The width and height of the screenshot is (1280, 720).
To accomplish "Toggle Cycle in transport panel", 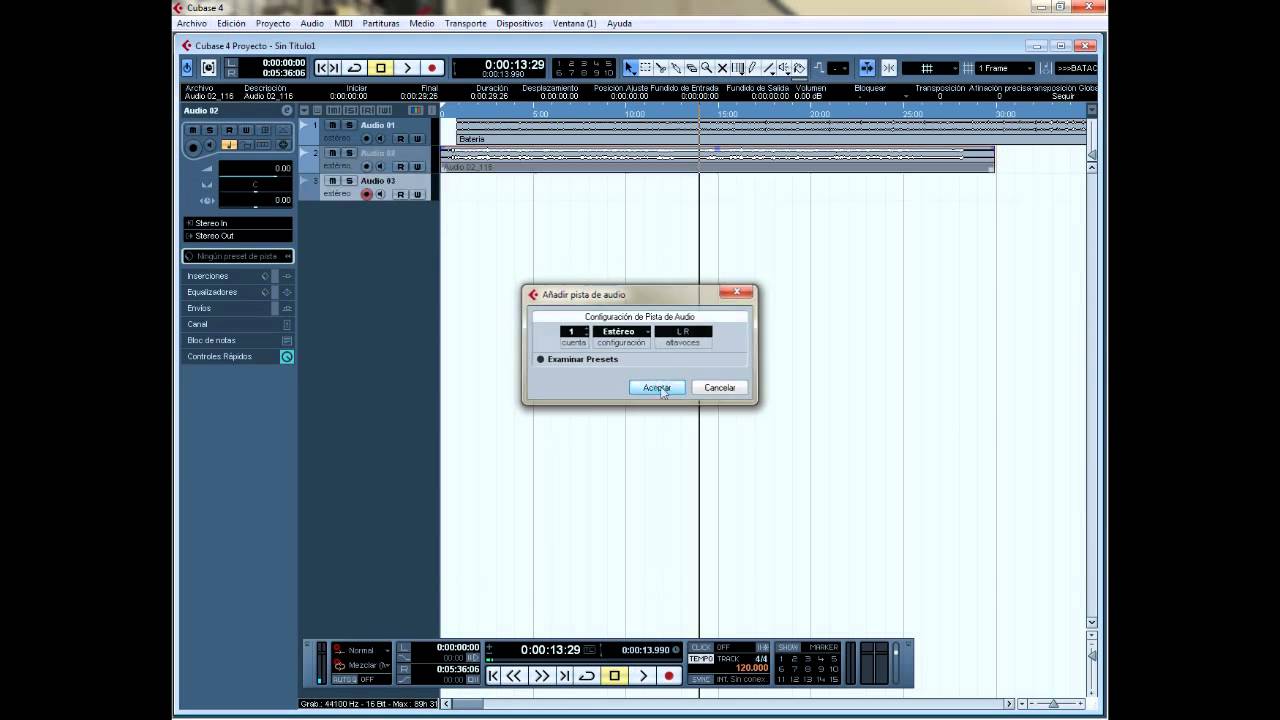I will pos(587,675).
